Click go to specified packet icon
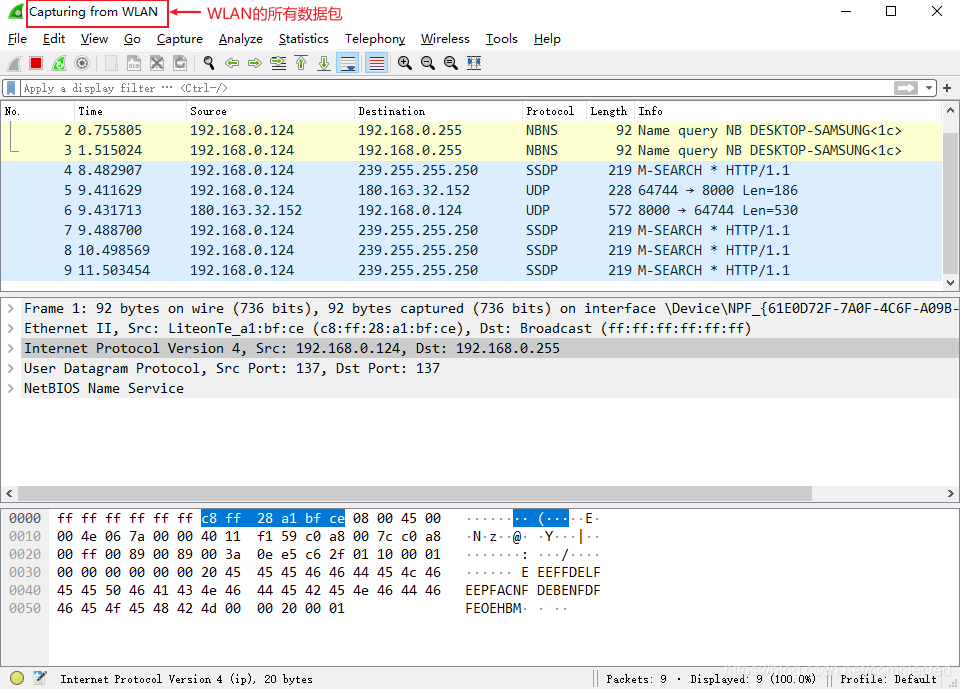Image resolution: width=960 pixels, height=689 pixels. 278,63
